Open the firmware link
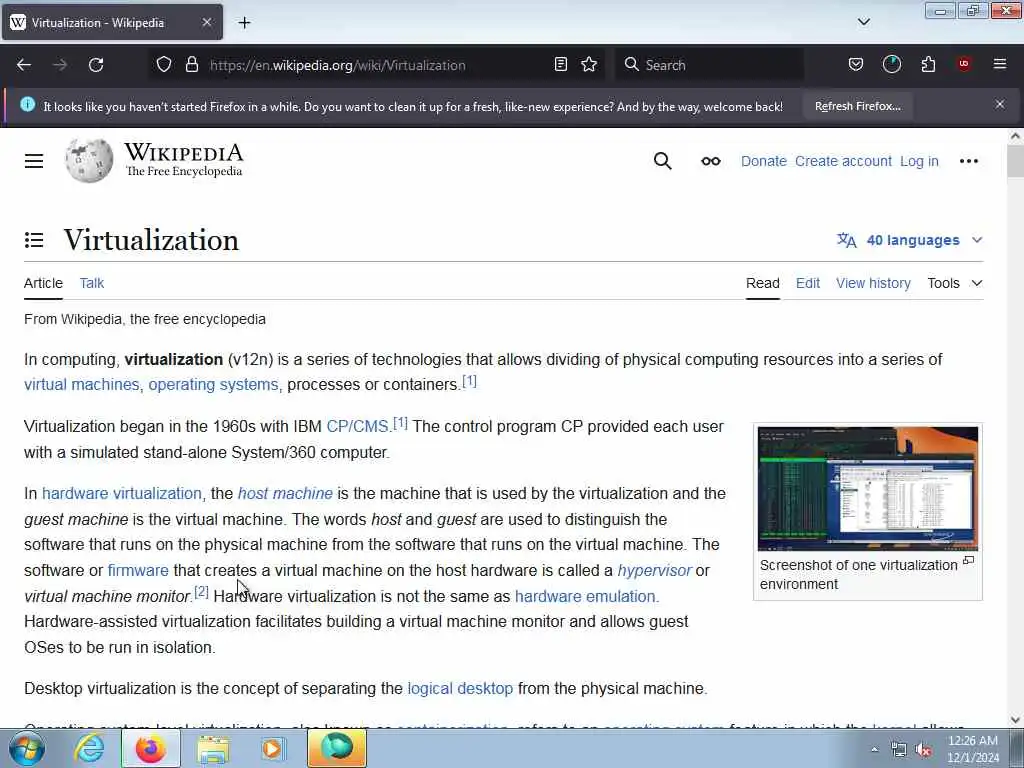 click(138, 571)
